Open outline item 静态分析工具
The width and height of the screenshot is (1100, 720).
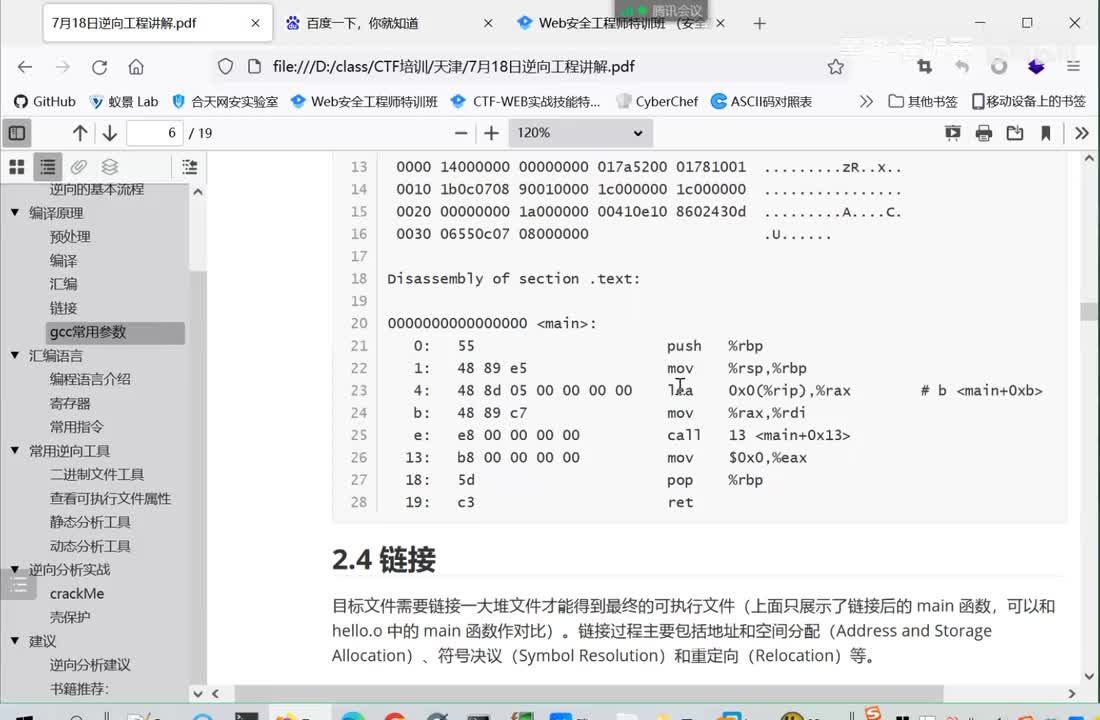click(90, 522)
